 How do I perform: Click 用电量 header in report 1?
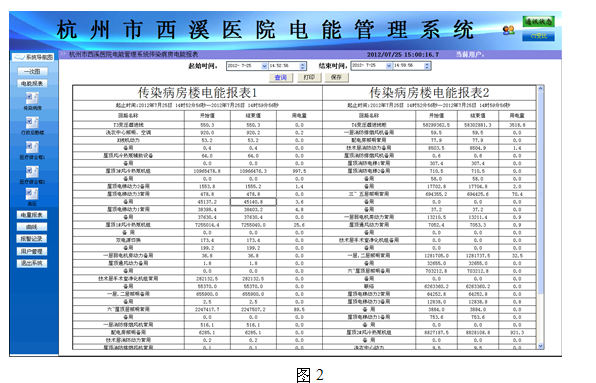[299, 116]
